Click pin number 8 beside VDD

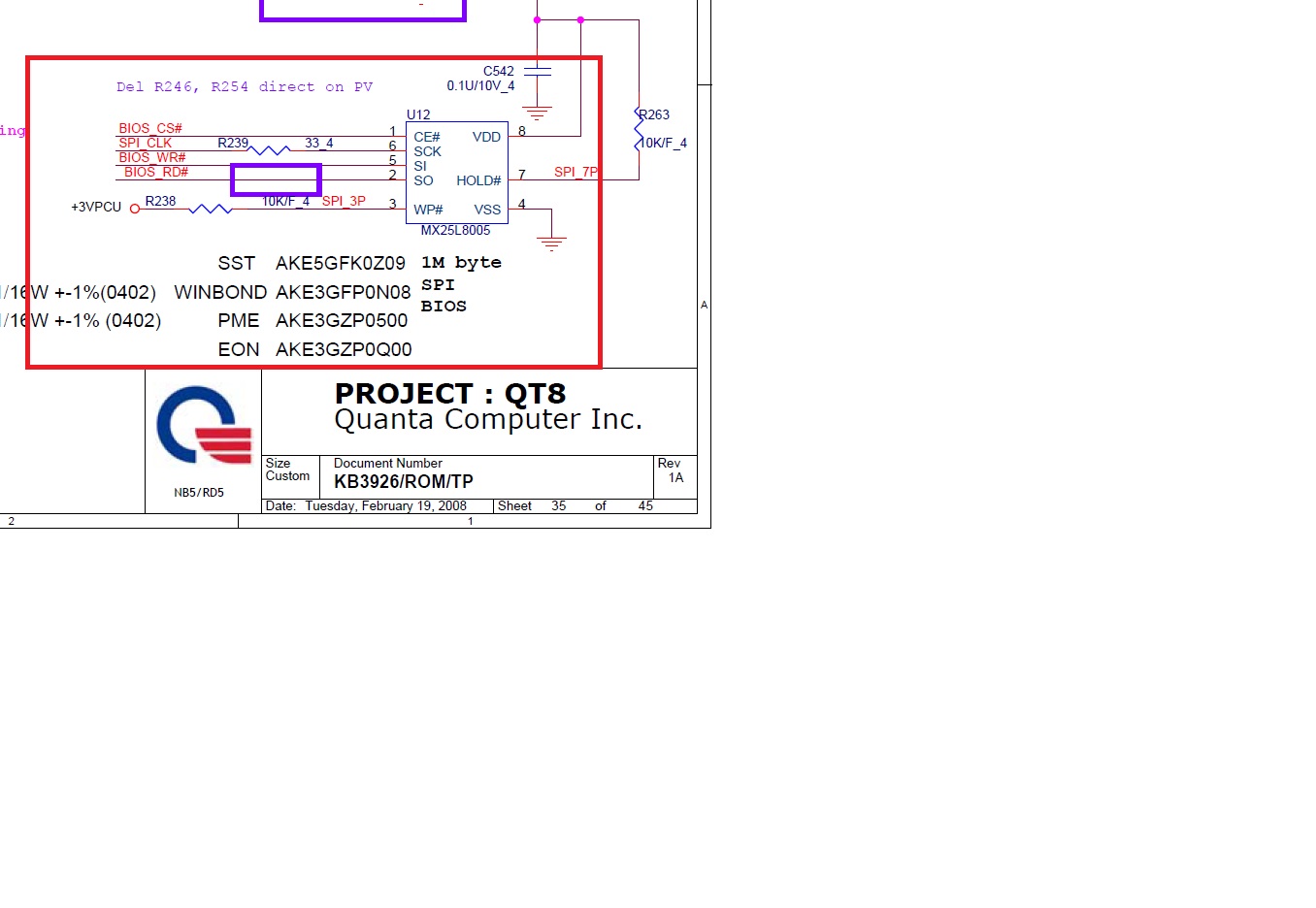click(522, 131)
